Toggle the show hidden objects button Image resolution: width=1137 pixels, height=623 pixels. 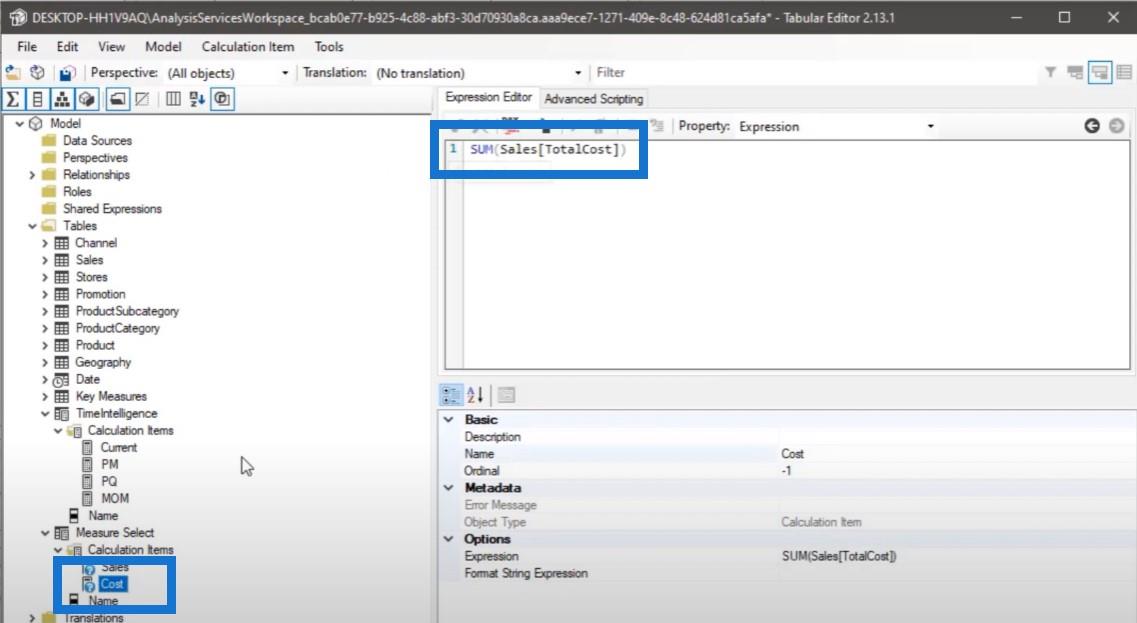[142, 99]
